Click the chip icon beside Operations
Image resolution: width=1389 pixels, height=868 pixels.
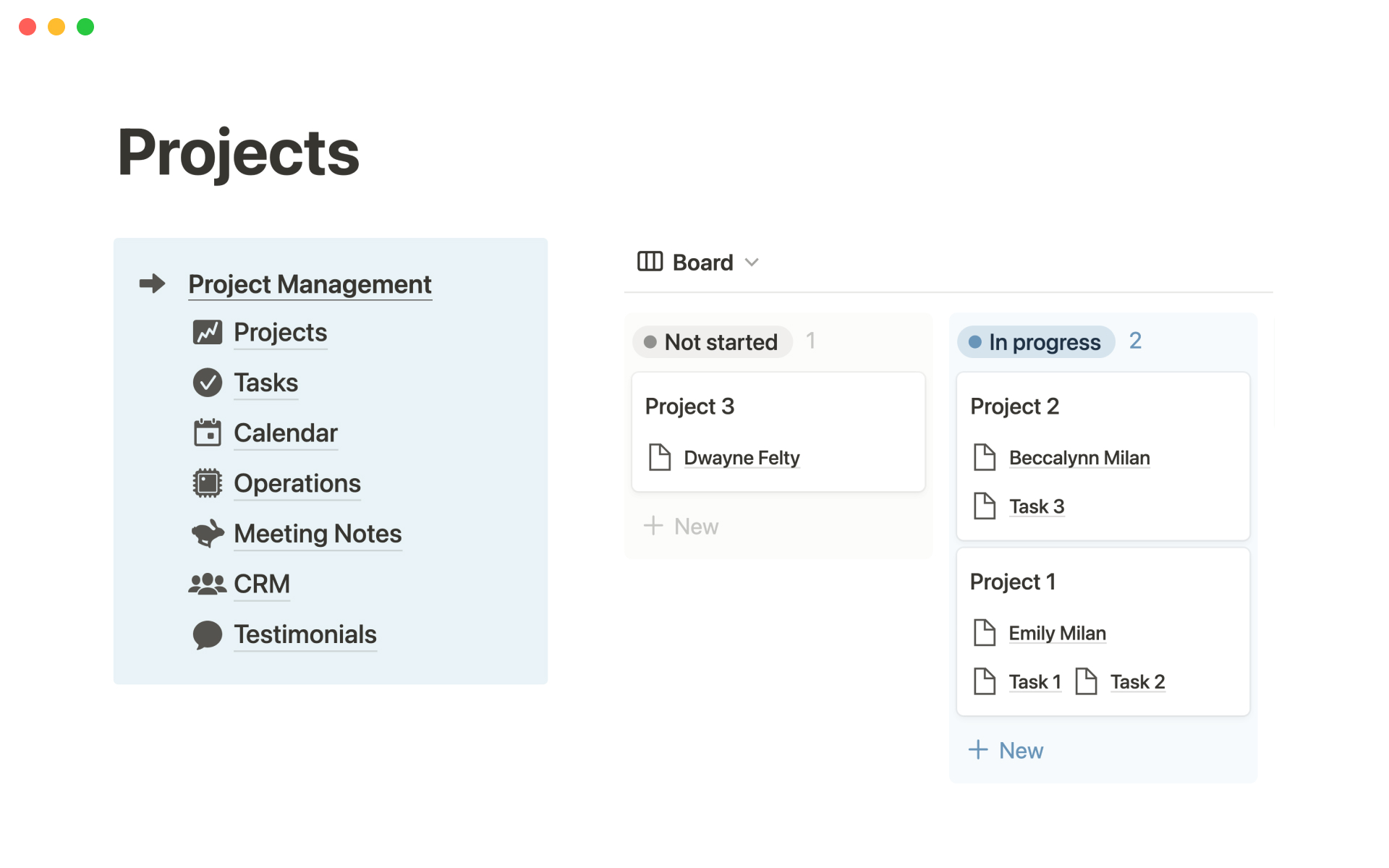coord(208,483)
